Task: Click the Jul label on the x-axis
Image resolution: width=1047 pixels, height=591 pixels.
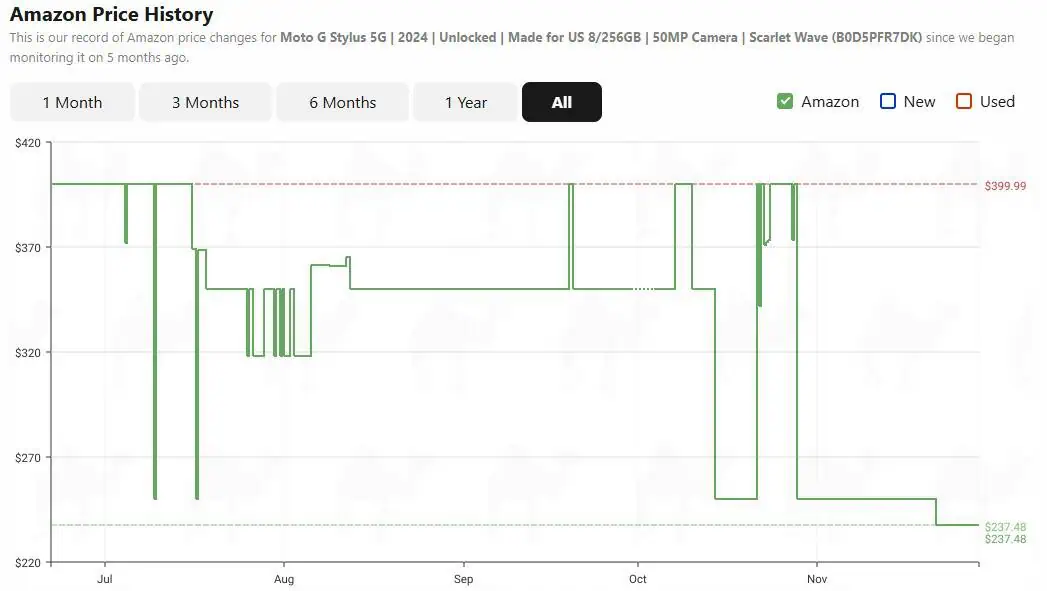Action: tap(104, 579)
